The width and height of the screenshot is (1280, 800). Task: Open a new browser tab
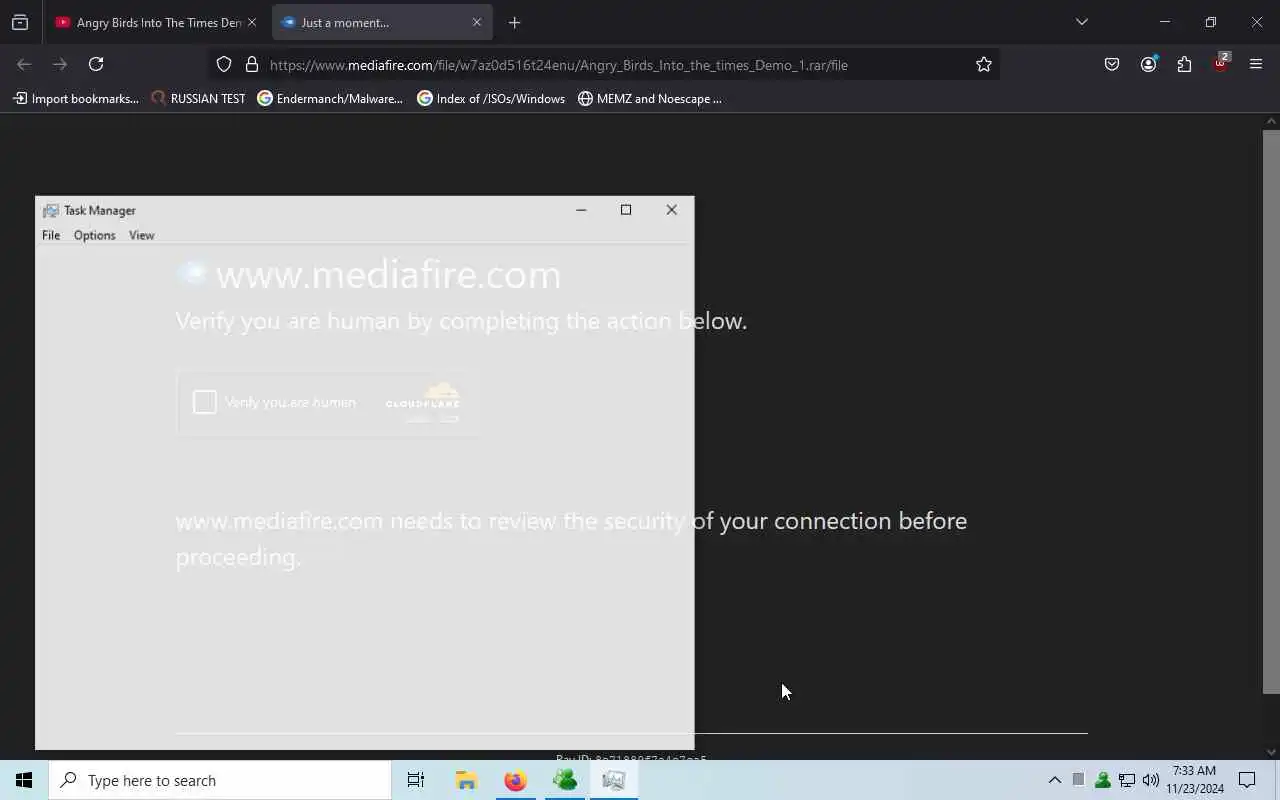tap(514, 22)
